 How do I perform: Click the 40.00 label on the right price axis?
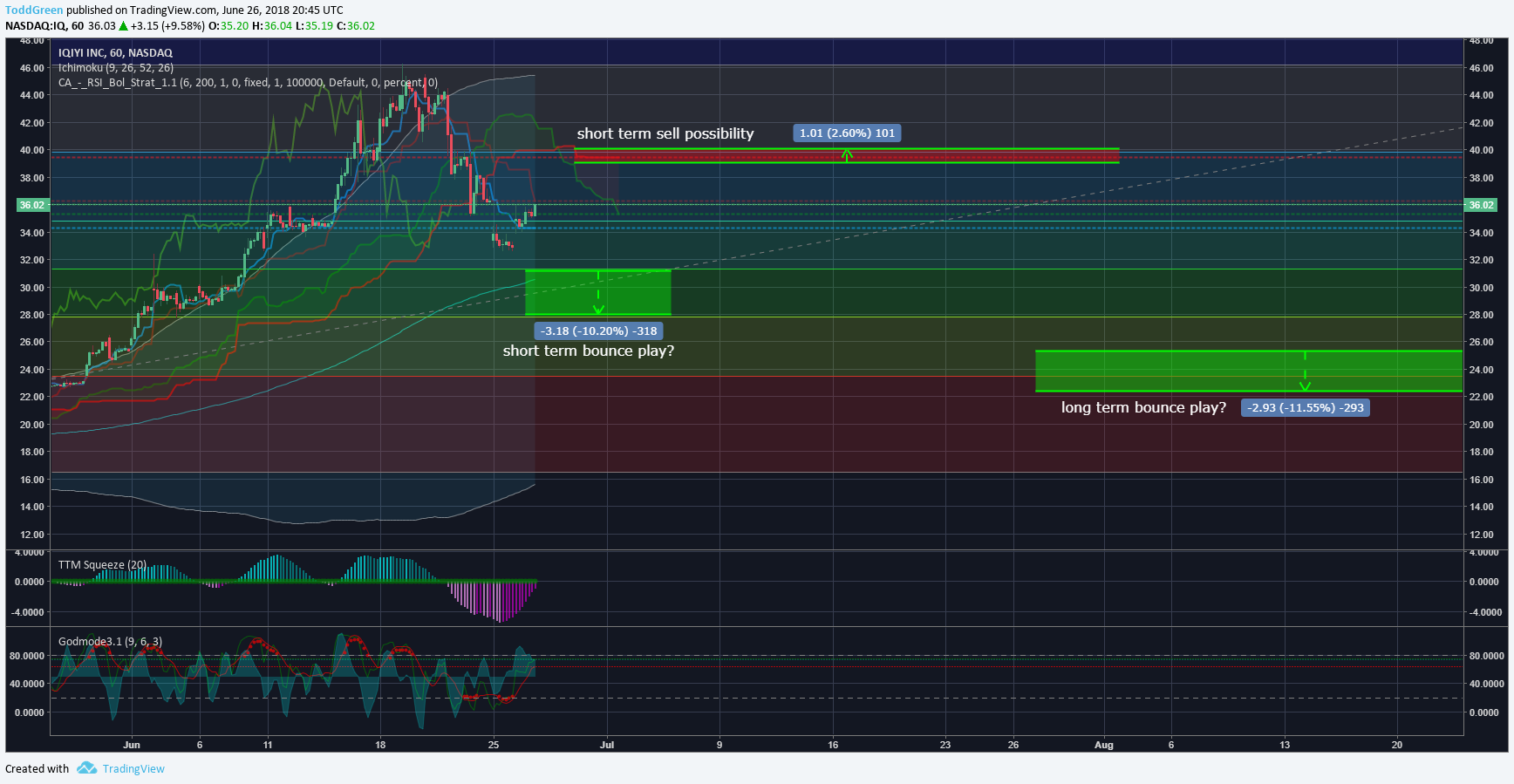[1481, 150]
